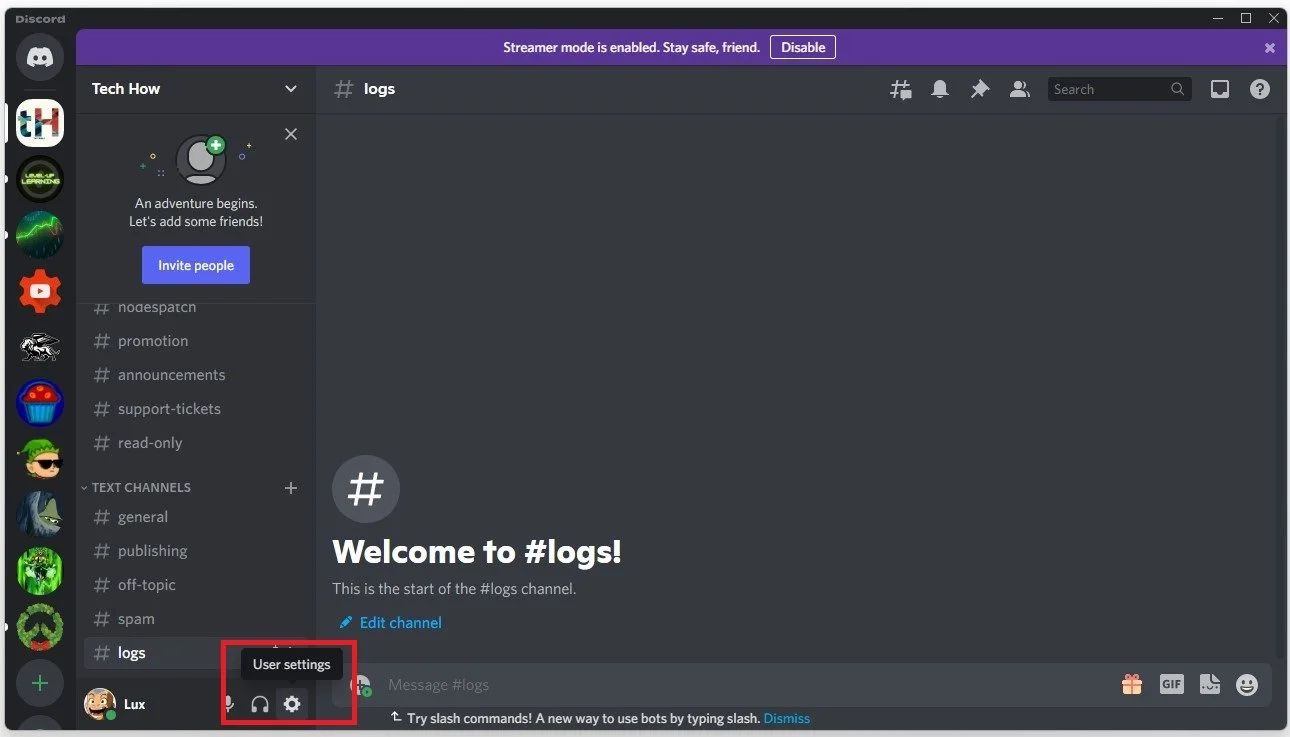This screenshot has height=737, width=1290.
Task: Open the Nitro gift menu
Action: 1131,684
